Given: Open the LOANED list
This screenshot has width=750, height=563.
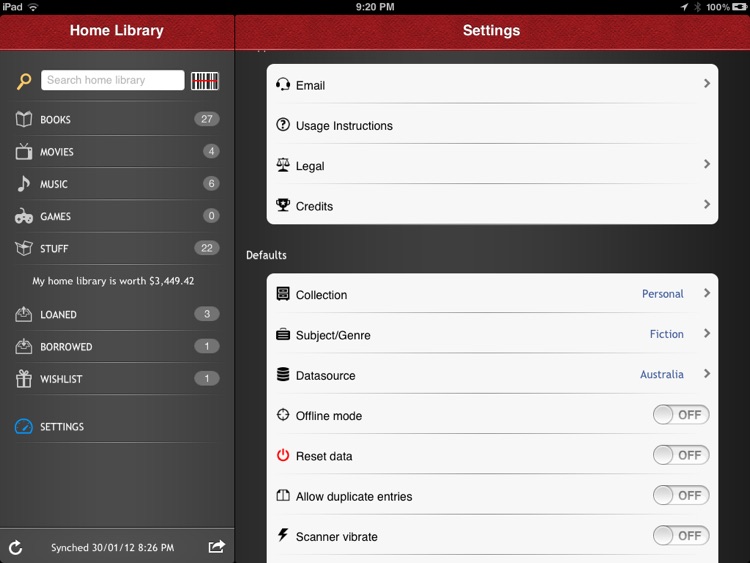Looking at the screenshot, I should click(117, 314).
